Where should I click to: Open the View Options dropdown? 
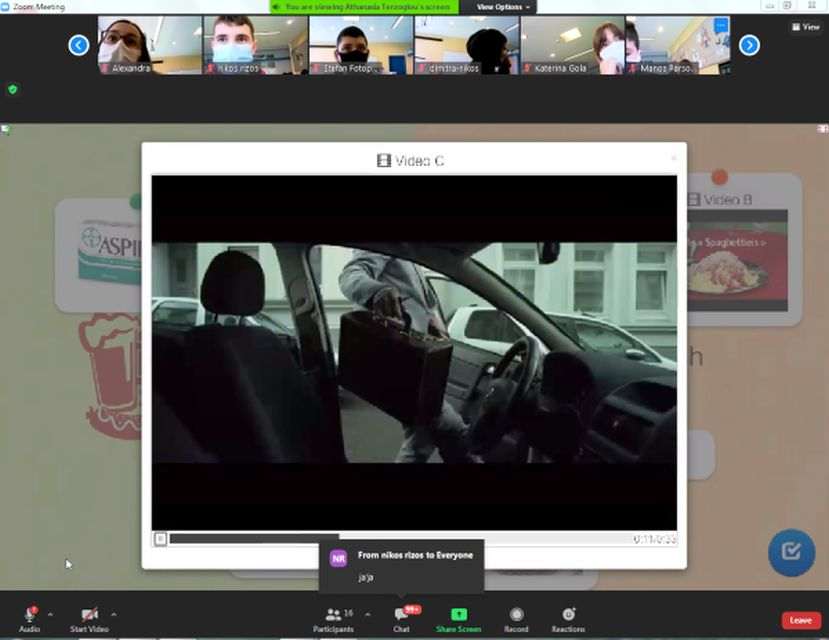[x=503, y=7]
